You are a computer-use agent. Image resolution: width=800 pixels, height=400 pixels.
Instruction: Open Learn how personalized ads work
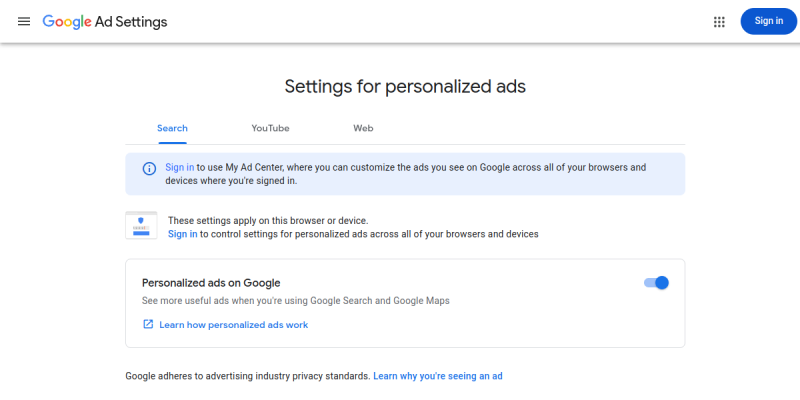coord(234,325)
